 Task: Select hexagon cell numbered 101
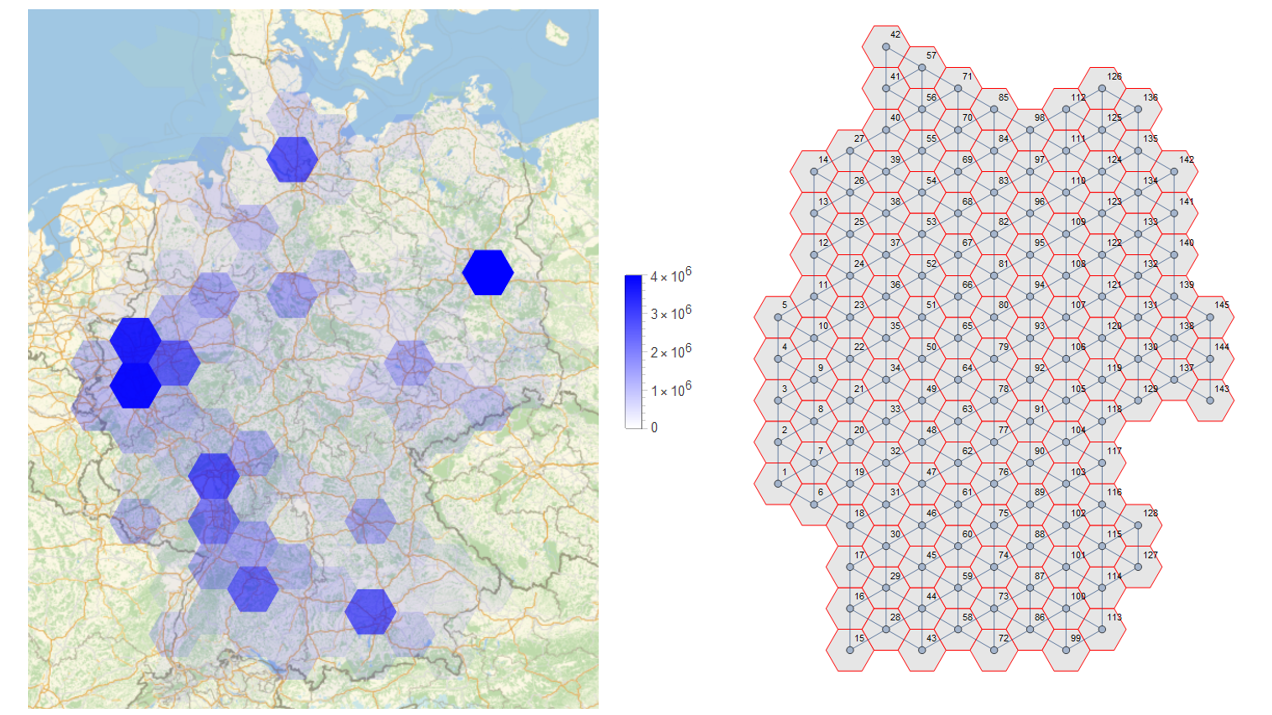point(1066,567)
